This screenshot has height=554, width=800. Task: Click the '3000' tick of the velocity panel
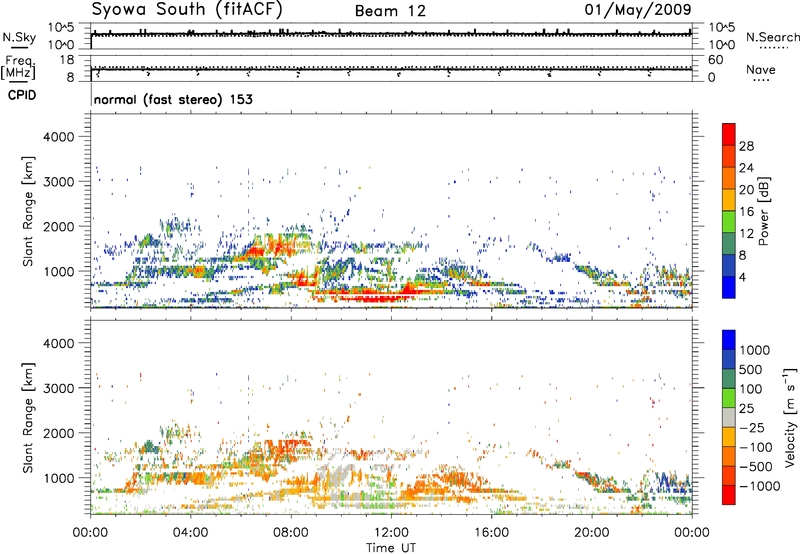click(59, 388)
